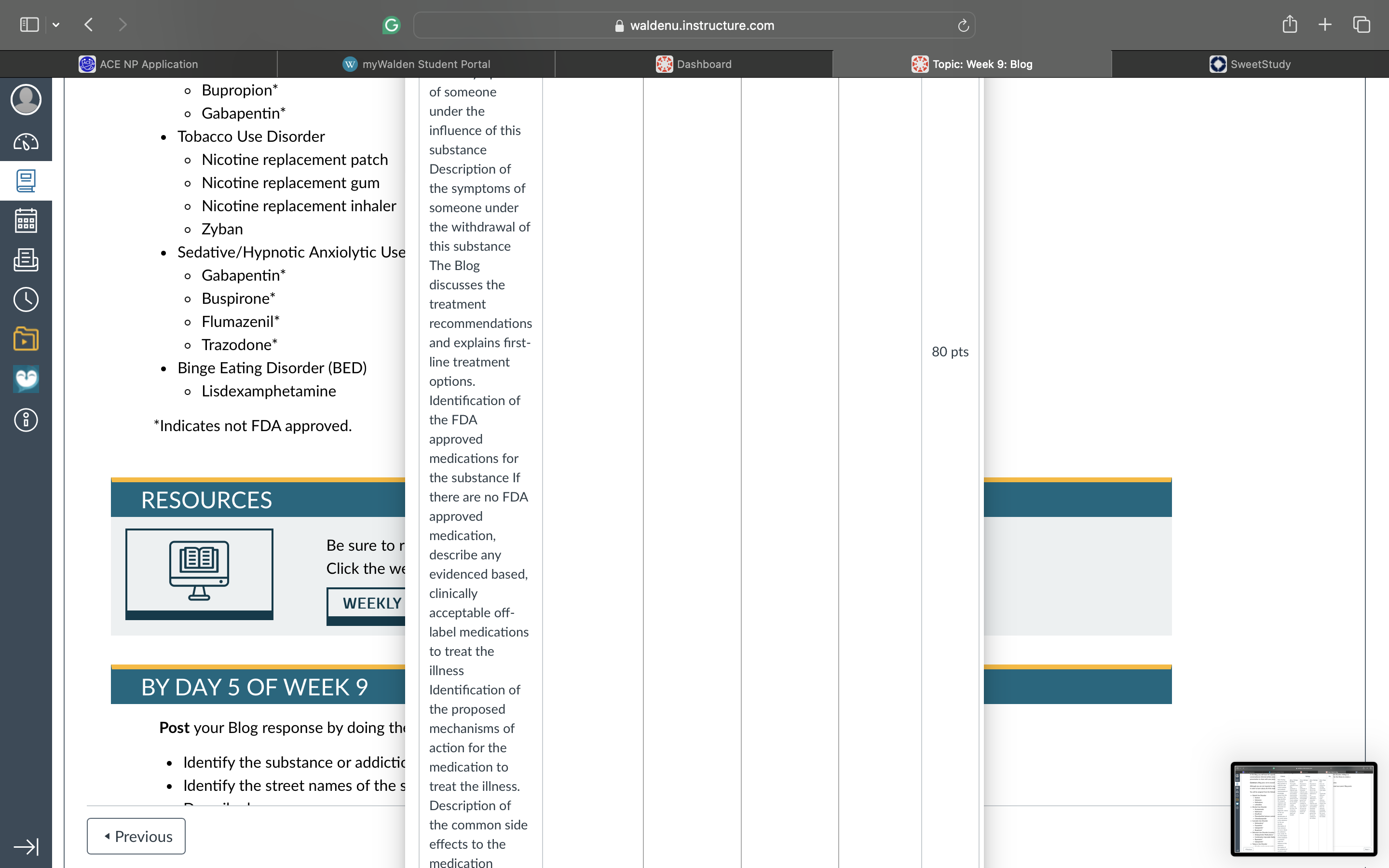The image size is (1389, 868).
Task: Toggle the Safari sidebar panel
Action: click(x=29, y=25)
